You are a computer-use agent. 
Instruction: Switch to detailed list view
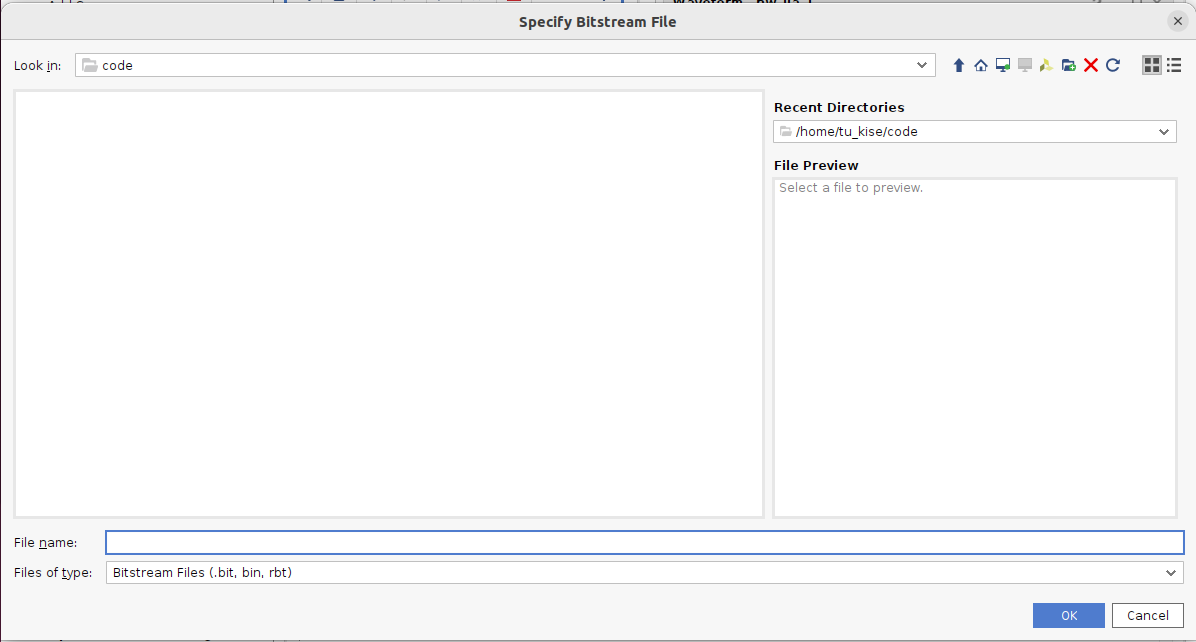(x=1174, y=65)
